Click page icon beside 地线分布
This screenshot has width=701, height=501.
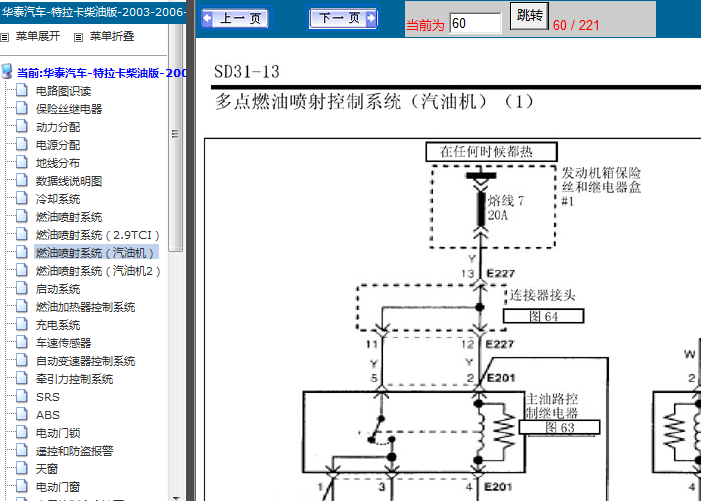click(x=22, y=162)
